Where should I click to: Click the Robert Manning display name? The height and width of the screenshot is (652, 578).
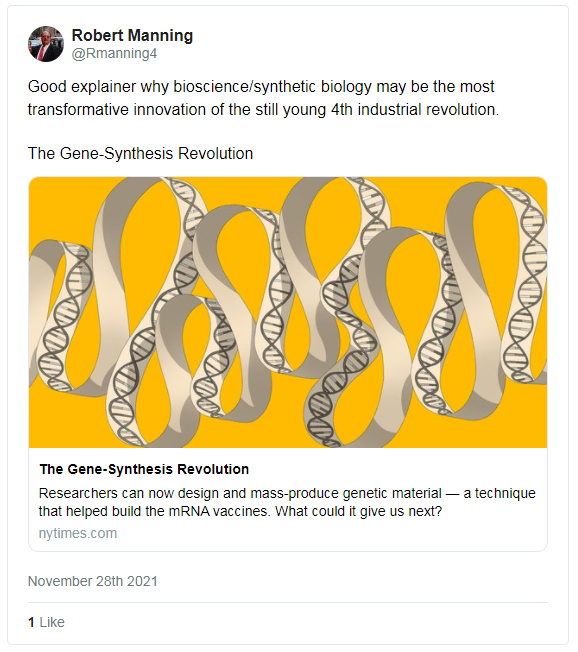pos(132,35)
